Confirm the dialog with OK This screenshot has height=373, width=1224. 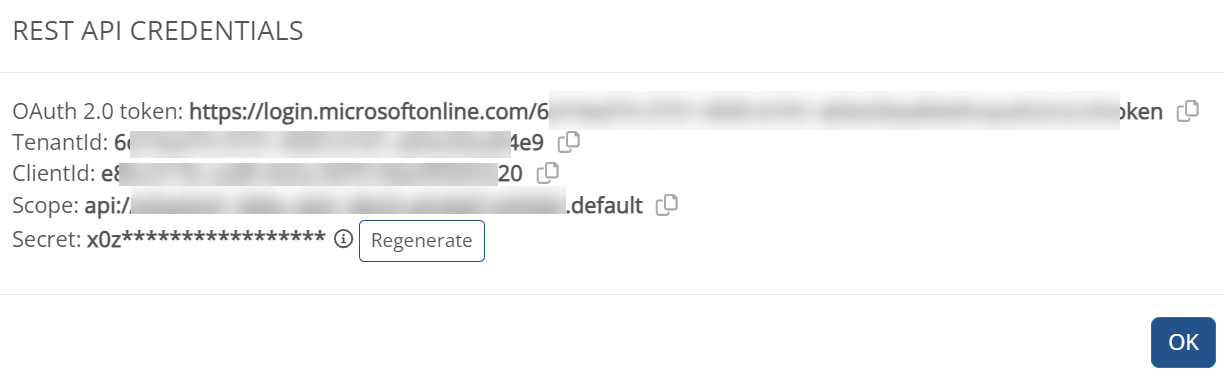[1183, 342]
